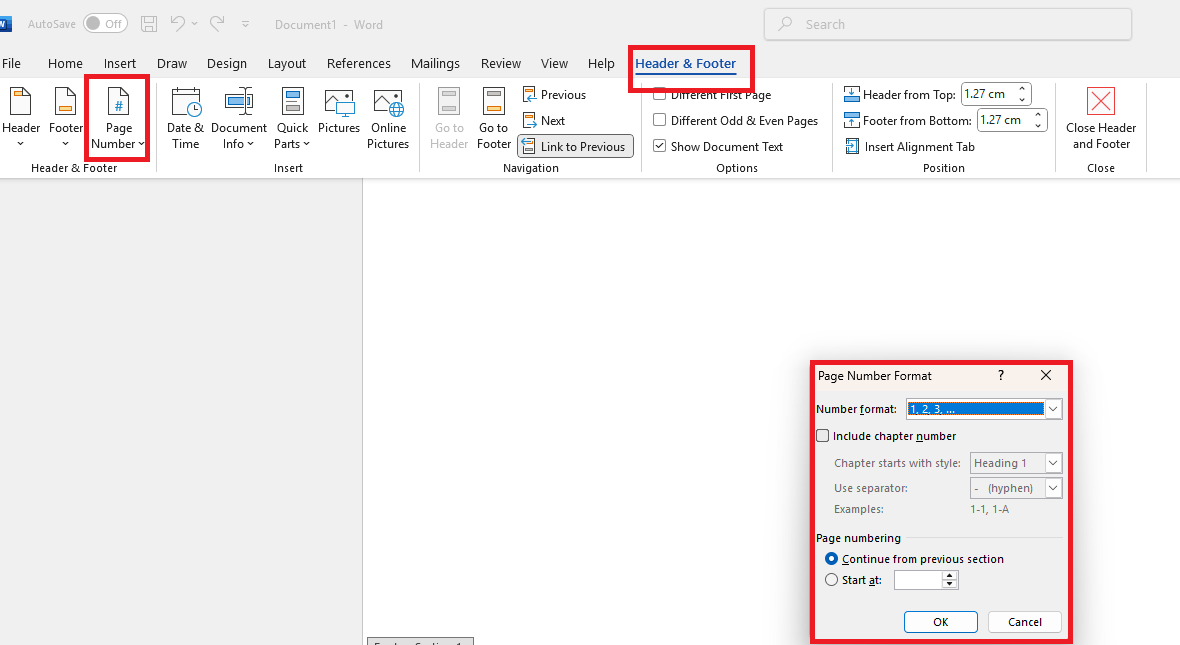Switch to the Layout tab

tap(287, 63)
